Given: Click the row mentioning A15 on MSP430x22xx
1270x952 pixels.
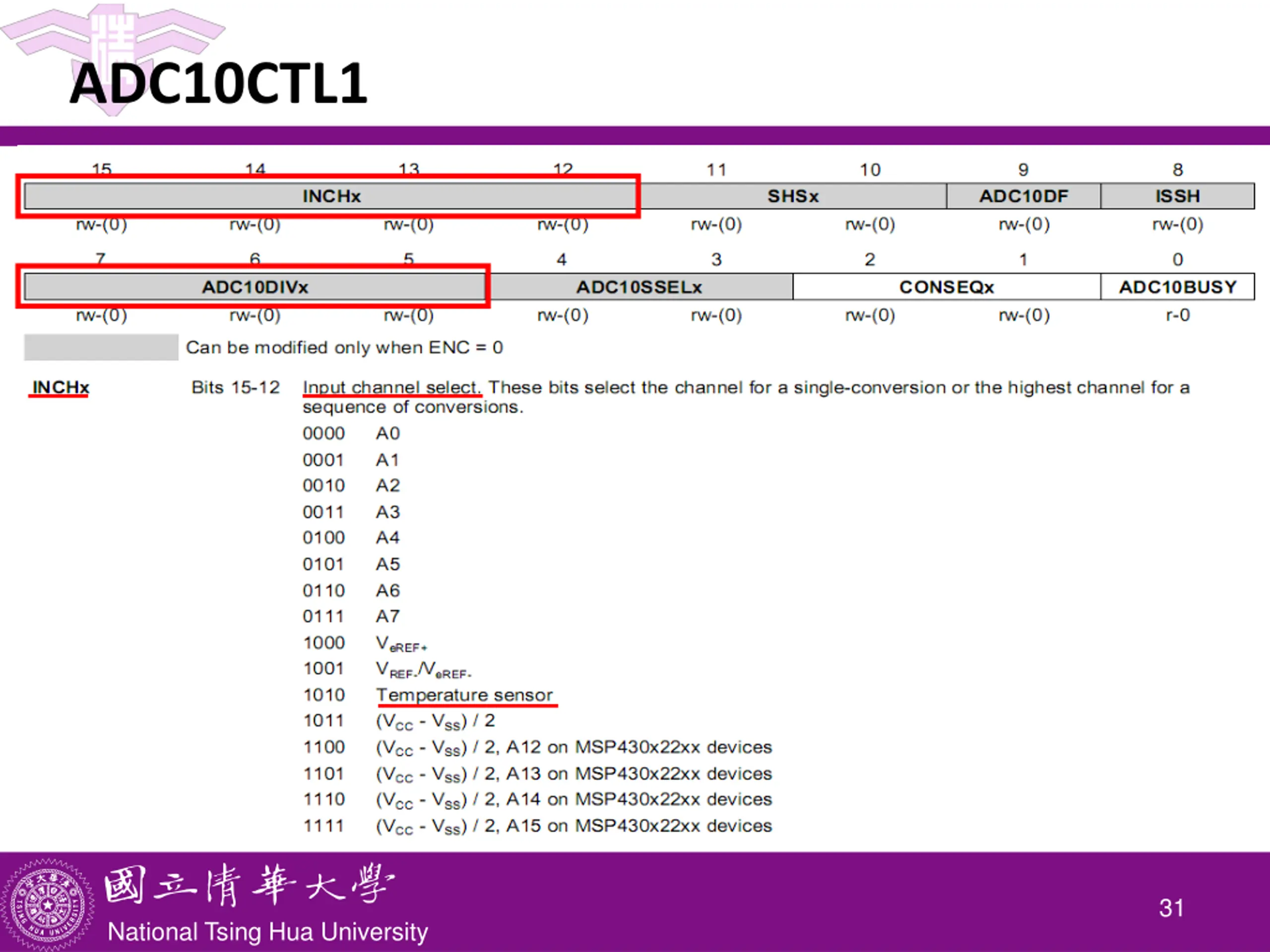Looking at the screenshot, I should tap(537, 827).
